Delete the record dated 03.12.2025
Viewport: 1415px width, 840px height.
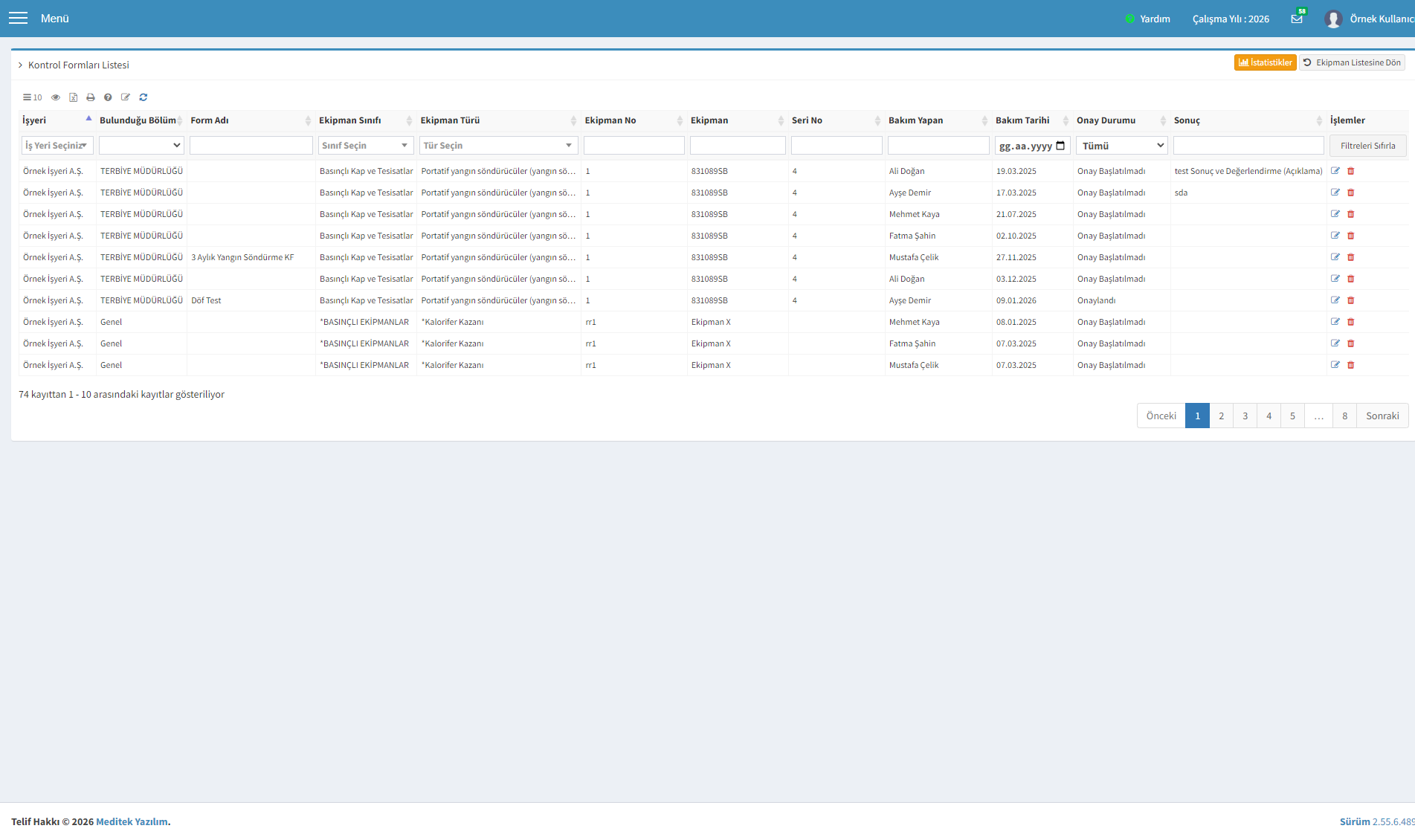pos(1351,279)
